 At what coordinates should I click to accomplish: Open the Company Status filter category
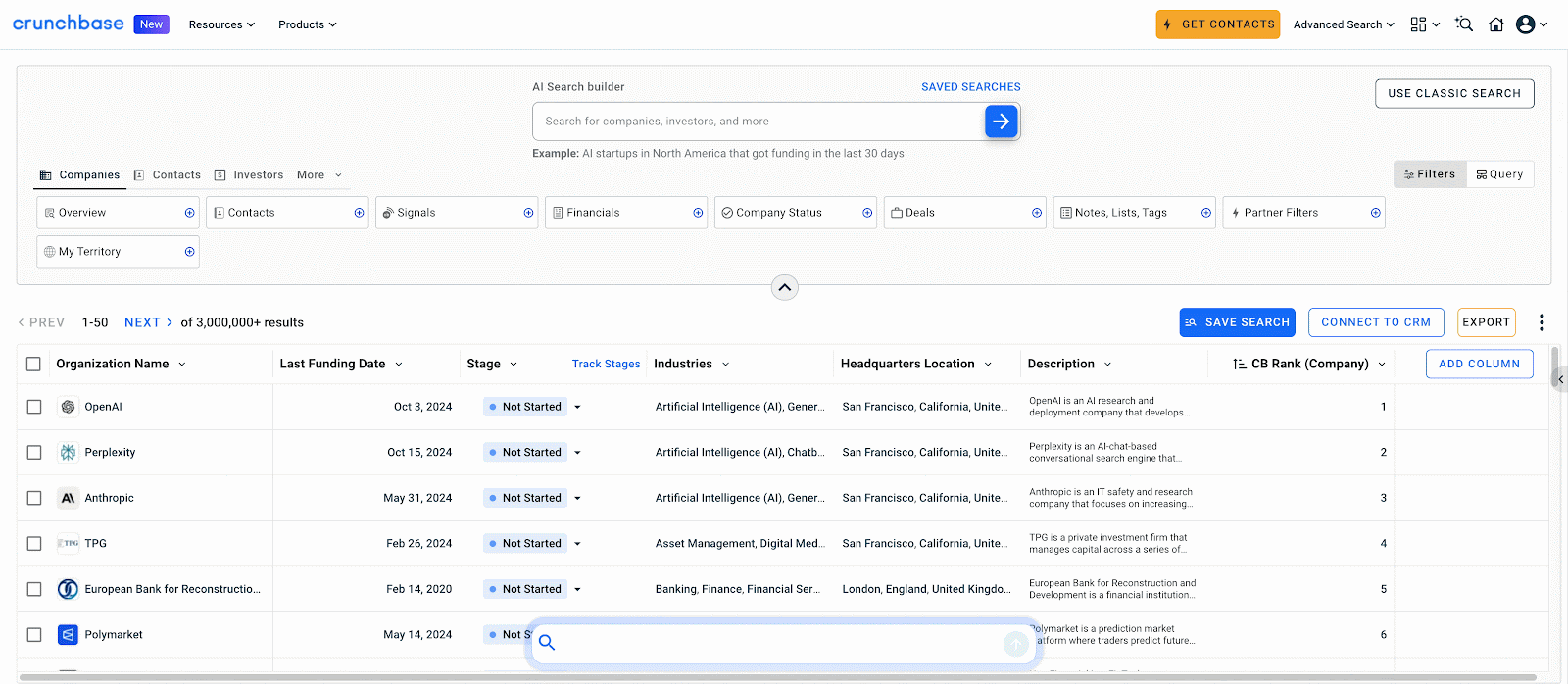click(796, 213)
